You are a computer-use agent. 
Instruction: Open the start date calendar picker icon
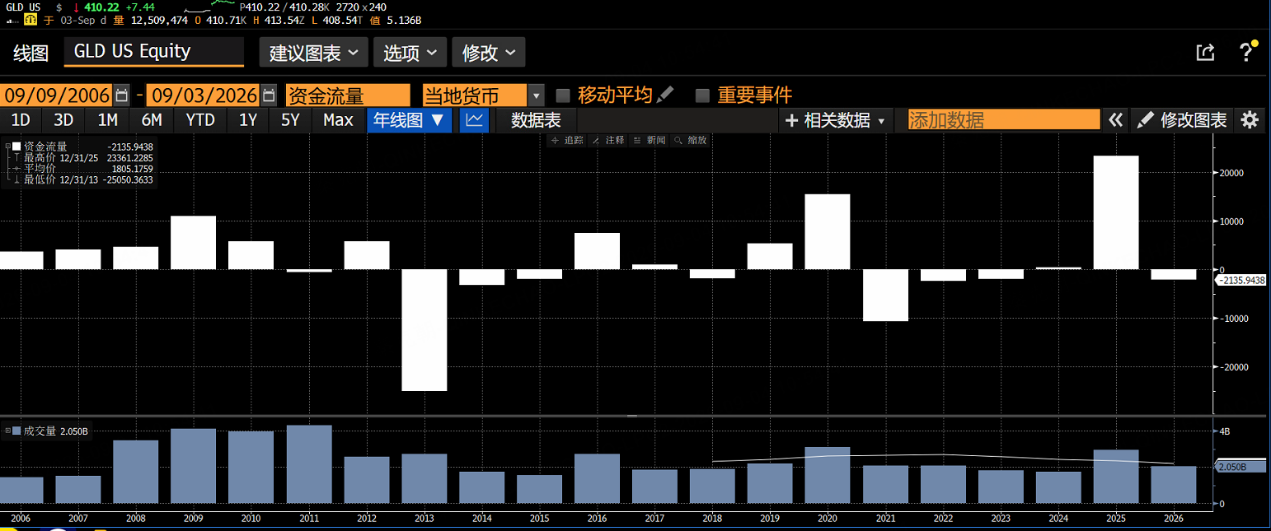[x=122, y=95]
